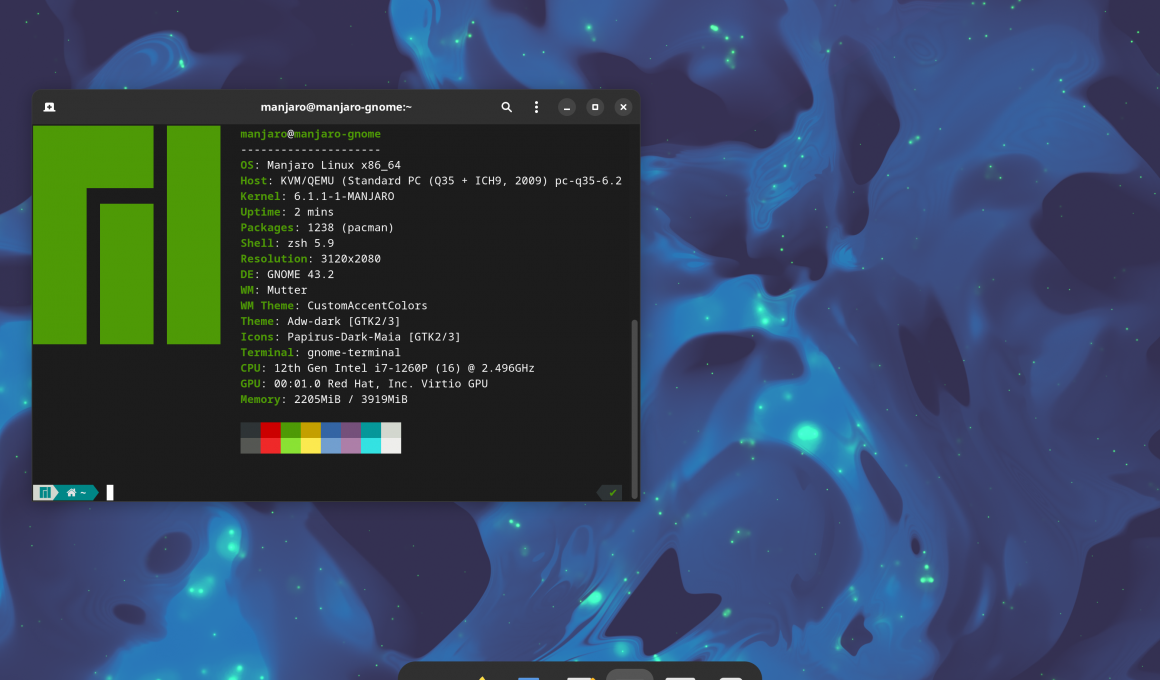The height and width of the screenshot is (680, 1160).
Task: Click the green manjaro@manjaro-gnome header line
Action: (311, 134)
